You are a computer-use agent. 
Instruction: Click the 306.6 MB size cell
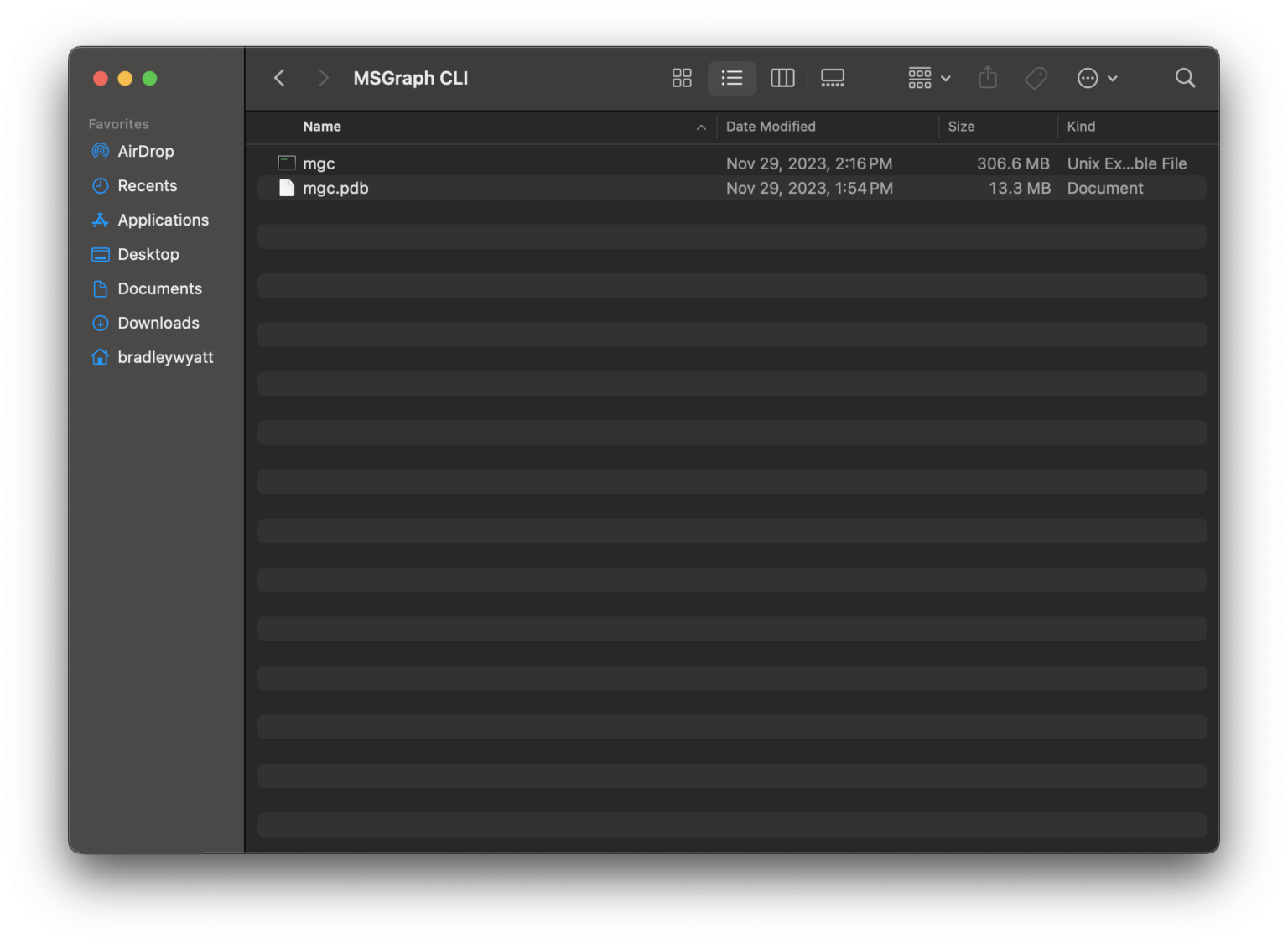(1013, 163)
